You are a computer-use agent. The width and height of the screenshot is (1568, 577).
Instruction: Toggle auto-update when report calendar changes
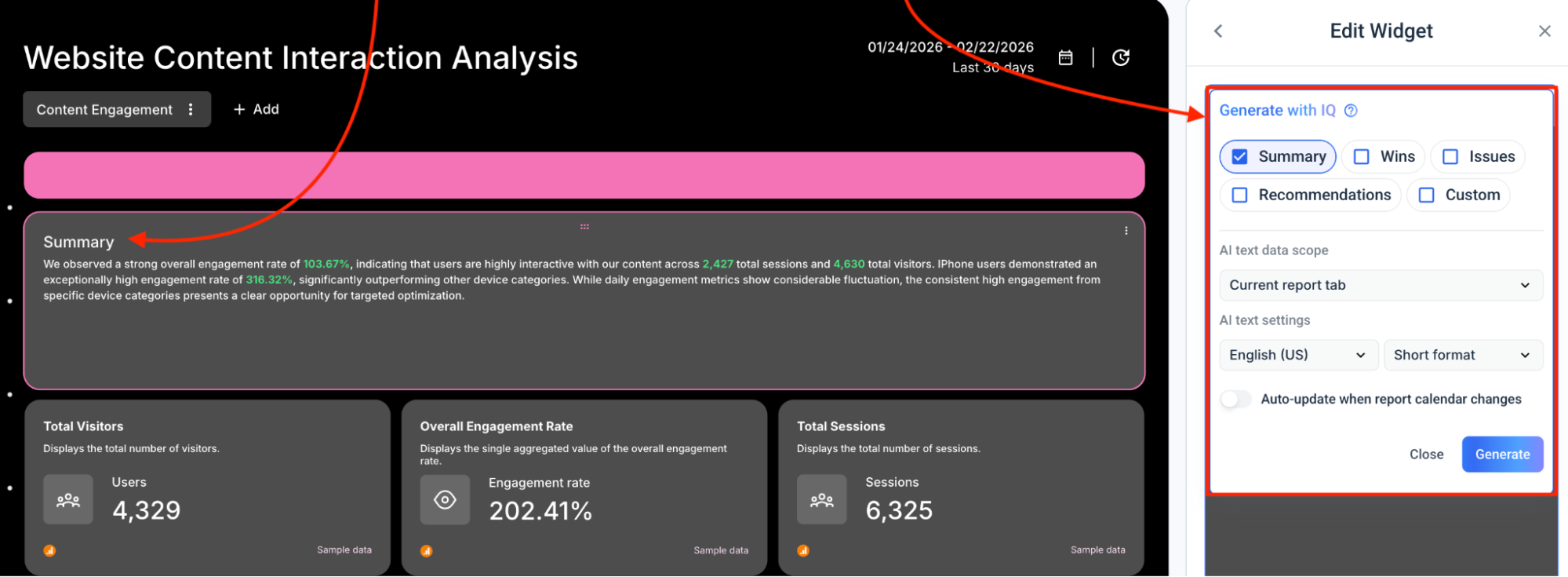1235,400
